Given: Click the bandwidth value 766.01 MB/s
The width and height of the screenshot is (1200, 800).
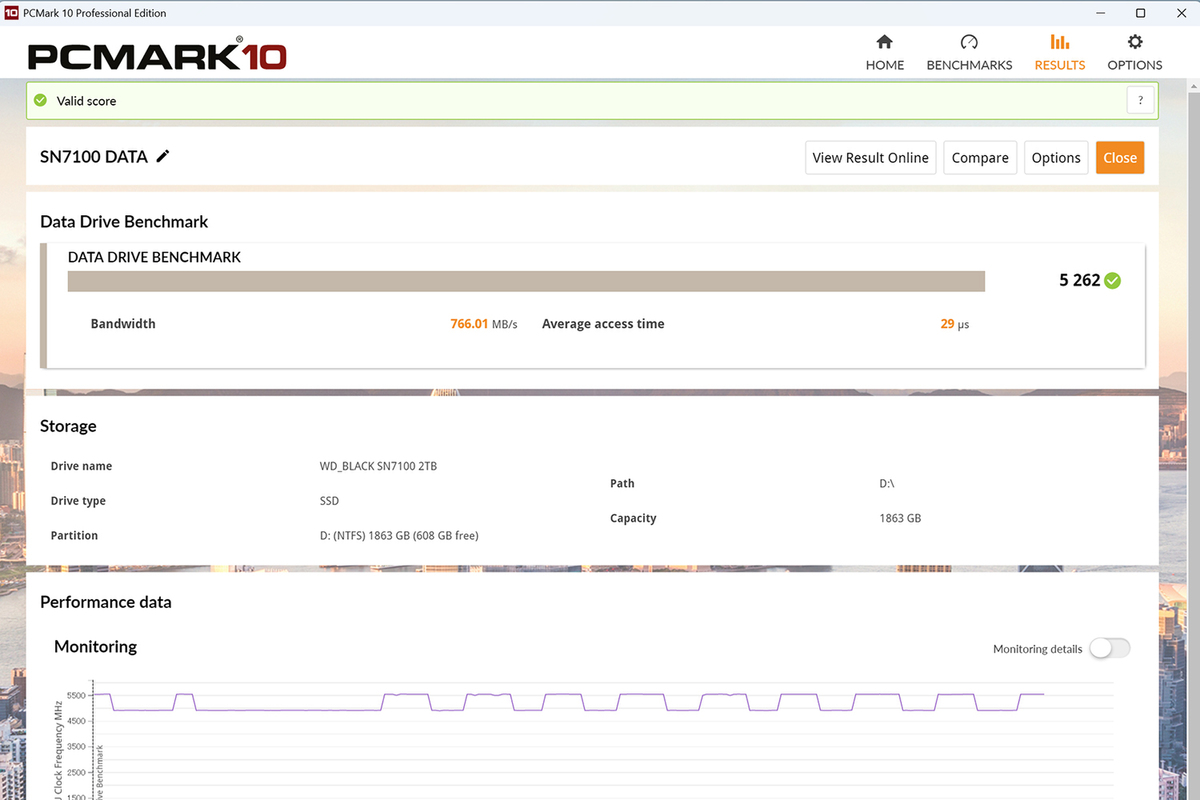Looking at the screenshot, I should (x=484, y=324).
